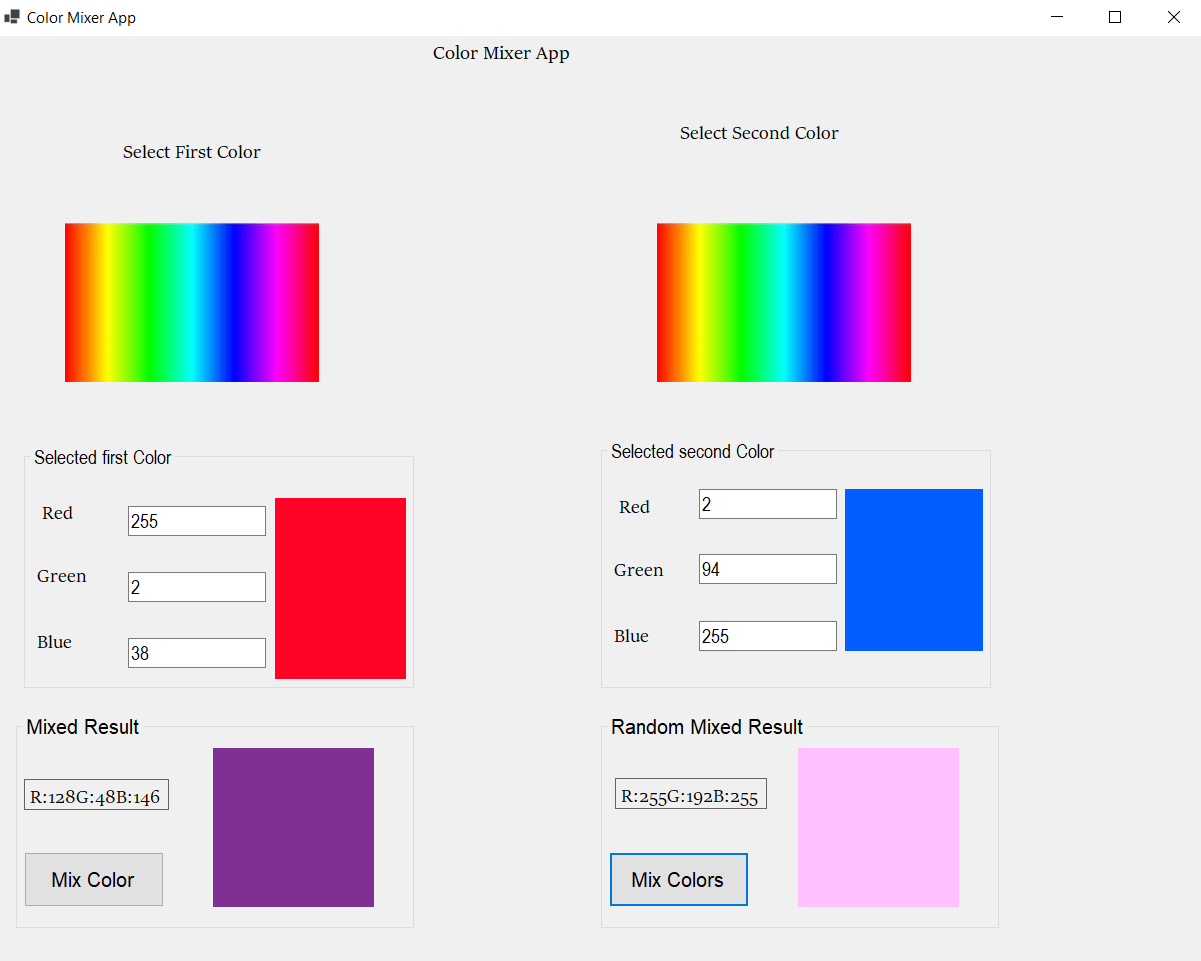Click the R:255G:192B:255 random result label
Image resolution: width=1201 pixels, height=961 pixels.
[x=690, y=793]
